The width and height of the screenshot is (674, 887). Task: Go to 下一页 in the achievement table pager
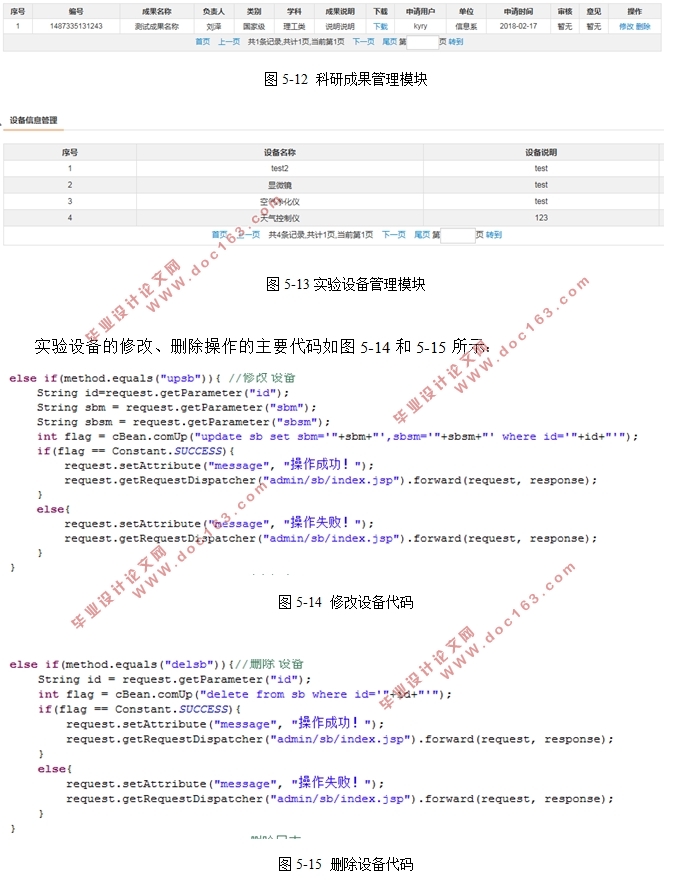coord(363,42)
